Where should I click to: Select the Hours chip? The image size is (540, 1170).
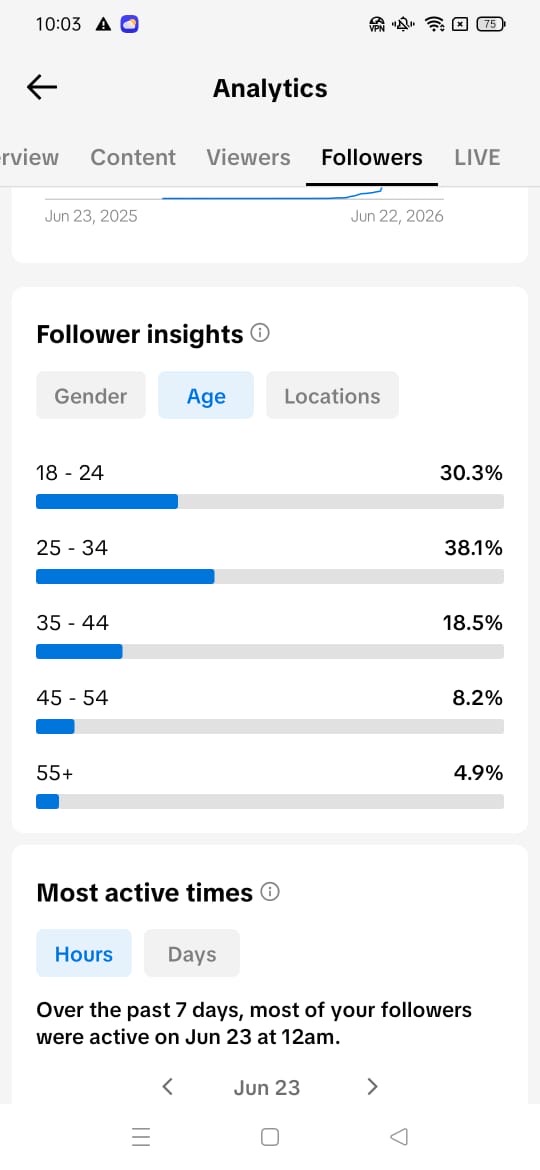[x=84, y=954]
